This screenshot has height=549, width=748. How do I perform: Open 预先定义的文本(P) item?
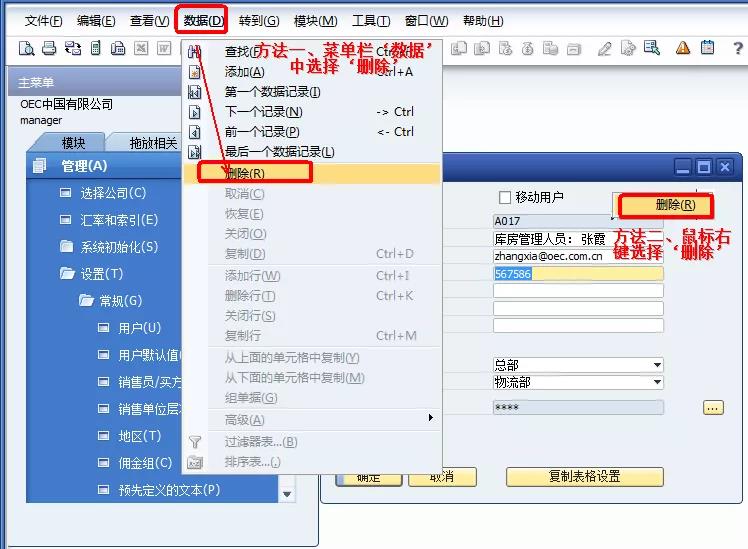(x=169, y=490)
